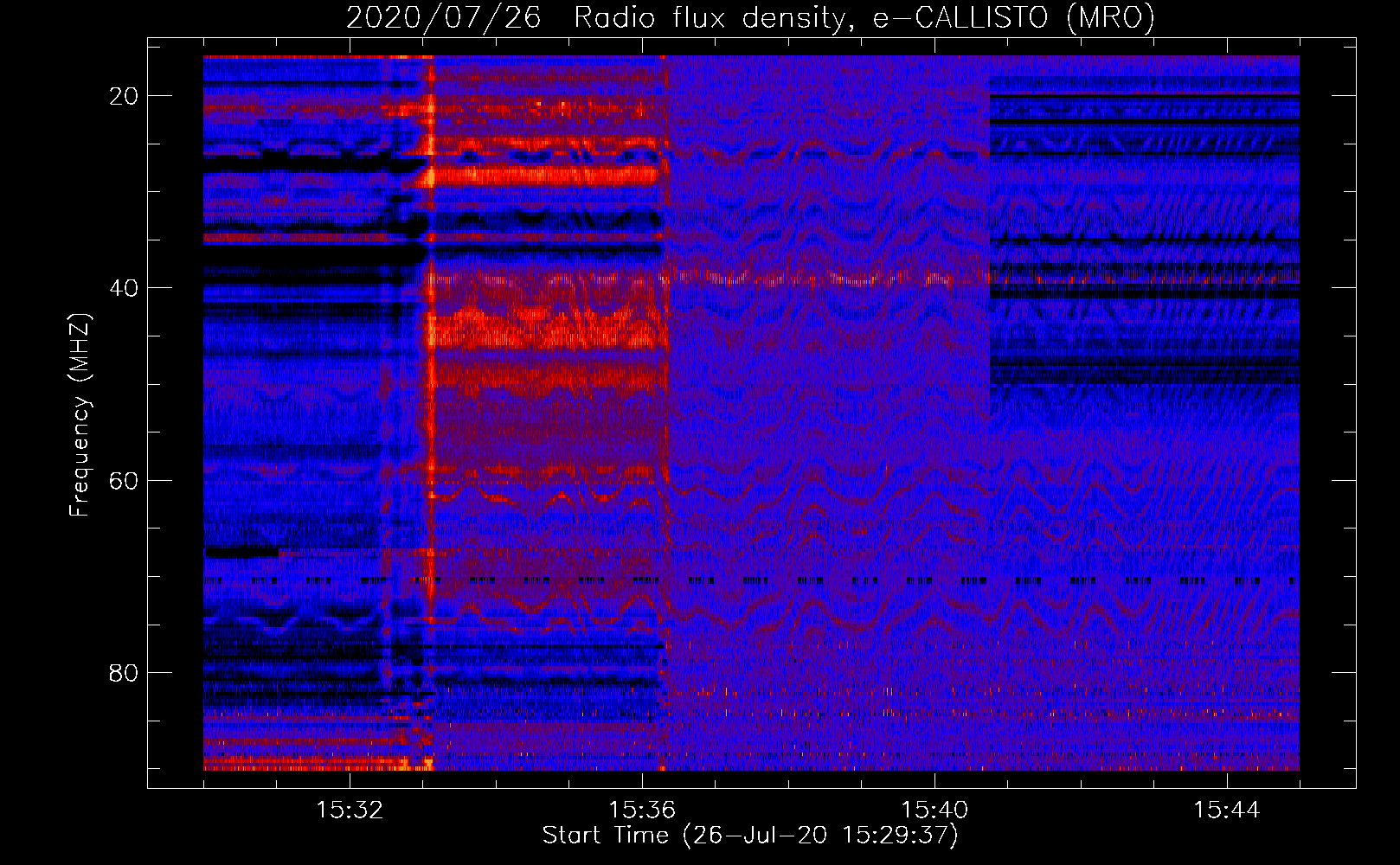Click the '15:40' time axis label
Viewport: 1400px width, 865px height.
coord(934,811)
